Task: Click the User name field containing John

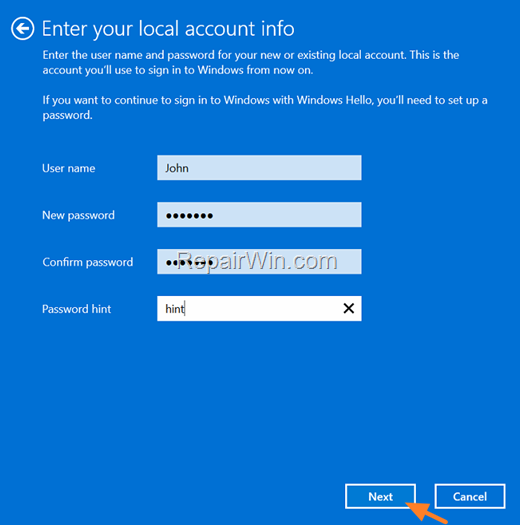Action: click(x=259, y=168)
